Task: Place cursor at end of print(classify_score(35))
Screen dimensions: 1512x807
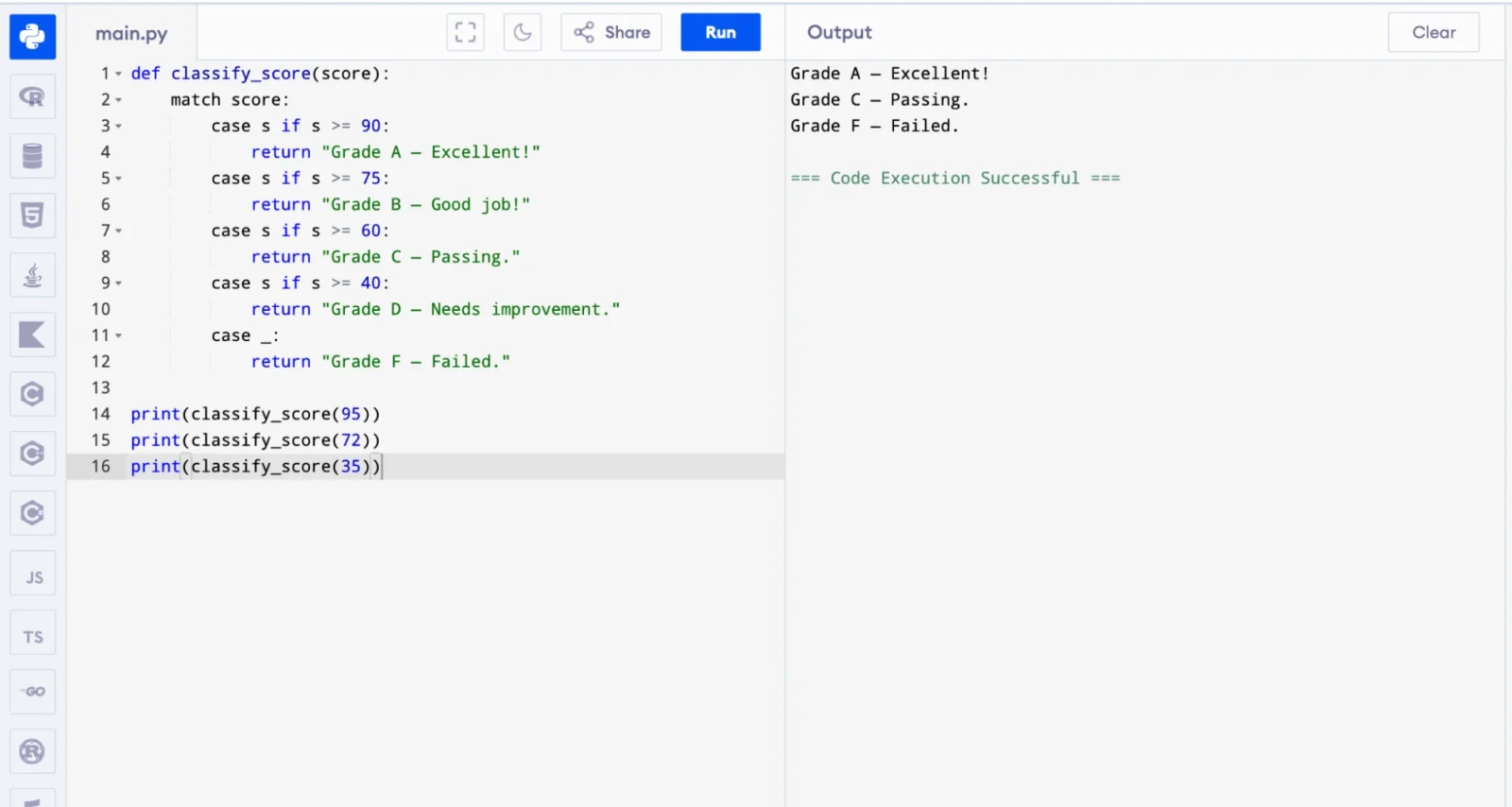Action: click(382, 466)
